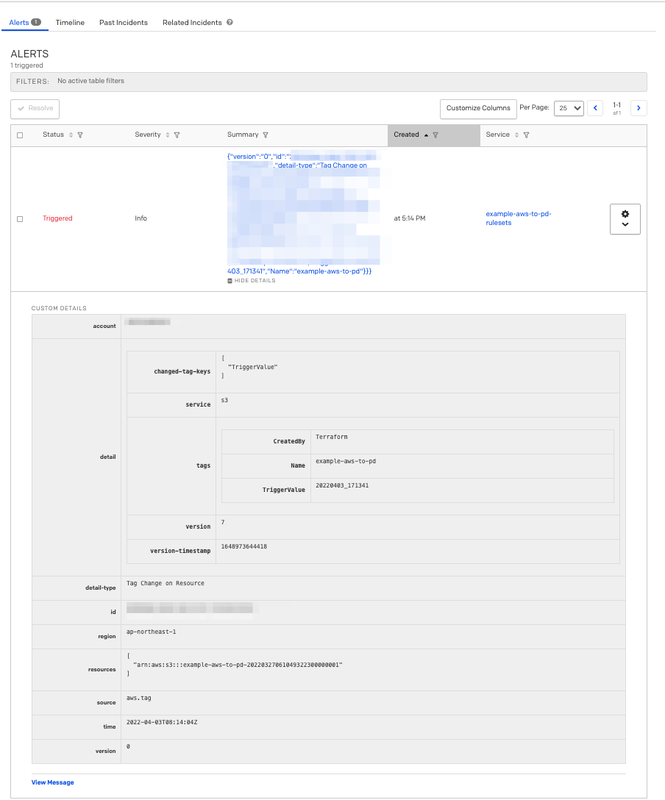Select the Triggered alert row checkbox
Viewport: 665px width, 800px height.
coord(20,219)
